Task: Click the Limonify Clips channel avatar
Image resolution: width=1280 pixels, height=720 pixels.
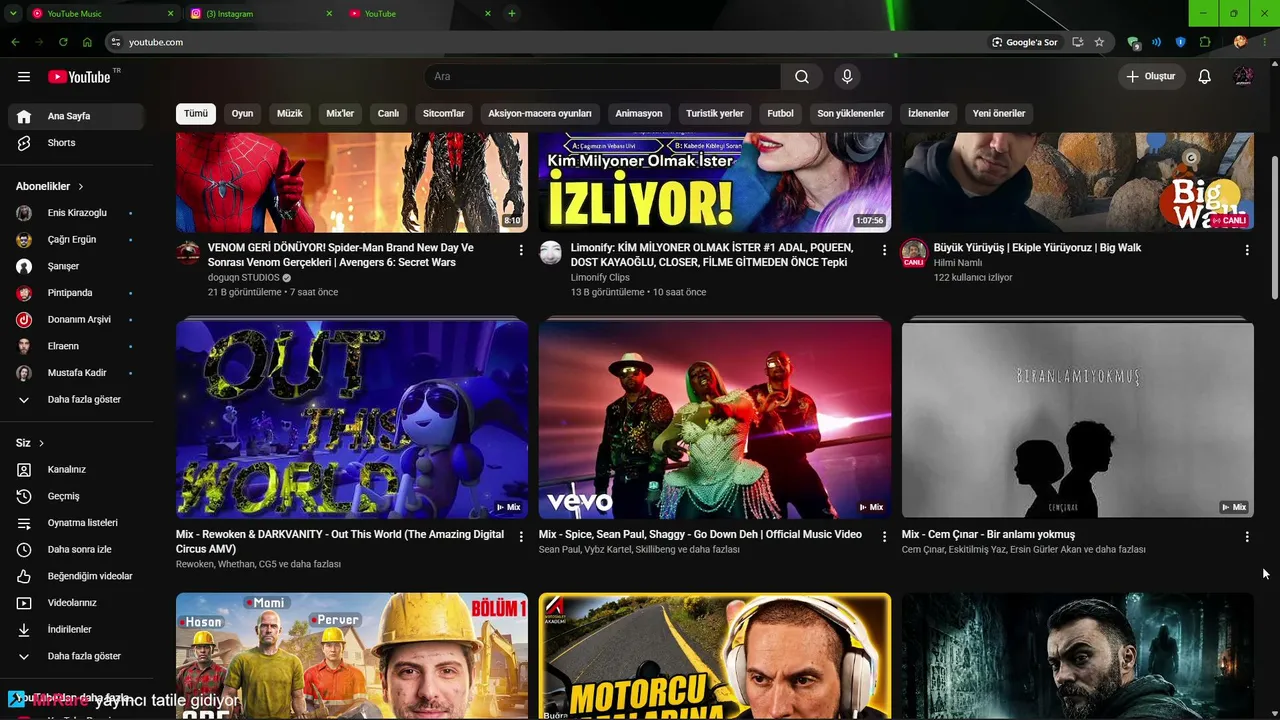Action: pyautogui.click(x=551, y=252)
